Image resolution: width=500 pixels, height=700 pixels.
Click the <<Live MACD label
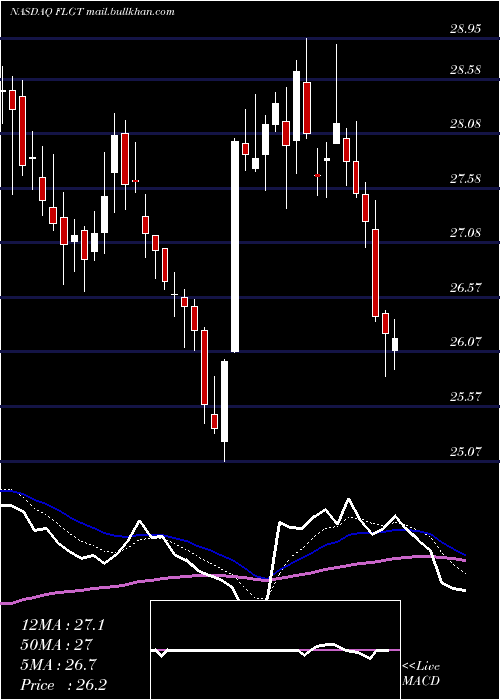[x=421, y=674]
